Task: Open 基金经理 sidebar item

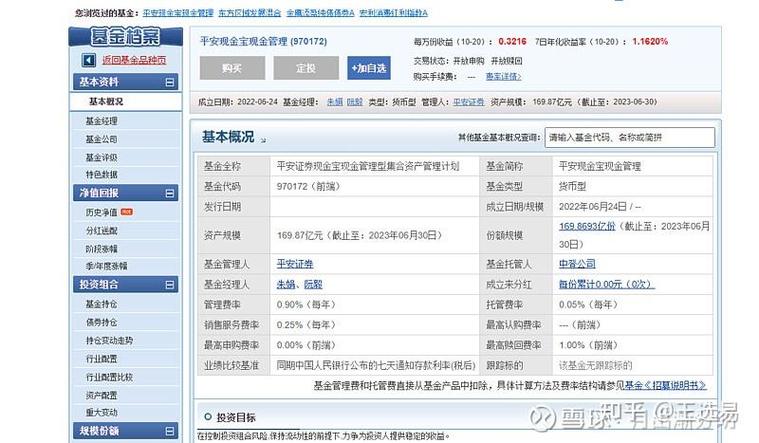Action: [x=102, y=121]
